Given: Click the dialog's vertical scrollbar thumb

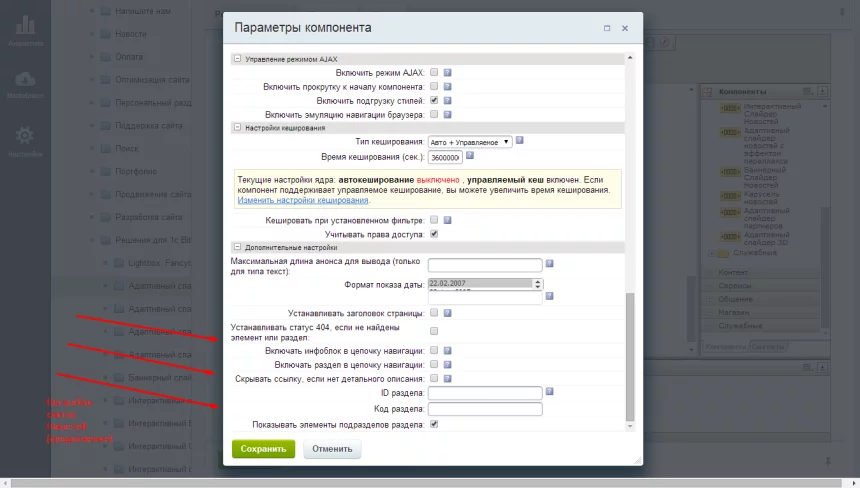Looking at the screenshot, I should (629, 355).
